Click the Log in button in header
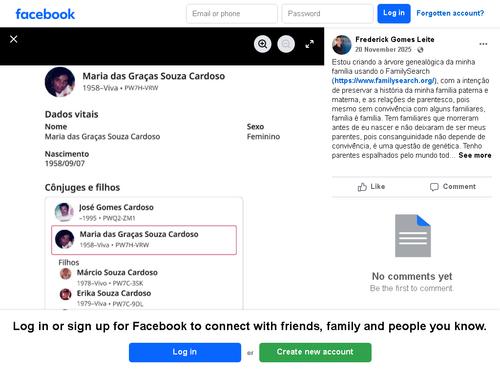The image size is (500, 375). click(394, 13)
